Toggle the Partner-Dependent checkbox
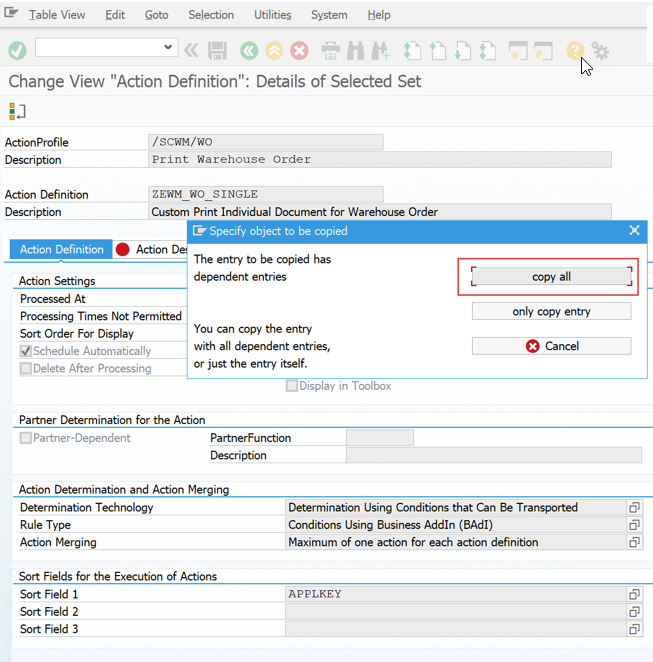Viewport: 653px width, 662px height. pyautogui.click(x=26, y=438)
